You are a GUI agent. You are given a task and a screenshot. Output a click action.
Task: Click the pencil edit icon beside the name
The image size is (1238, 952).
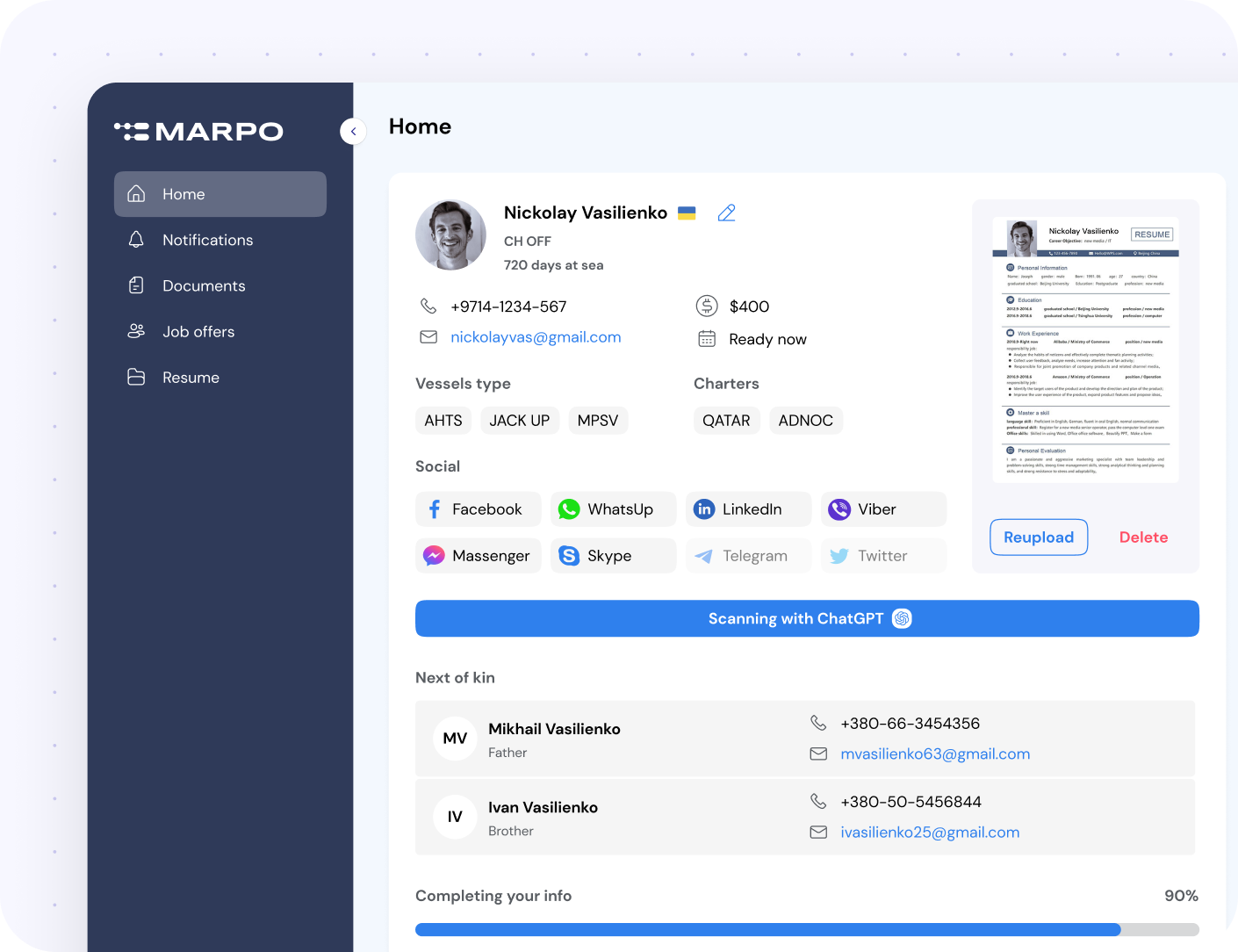726,213
